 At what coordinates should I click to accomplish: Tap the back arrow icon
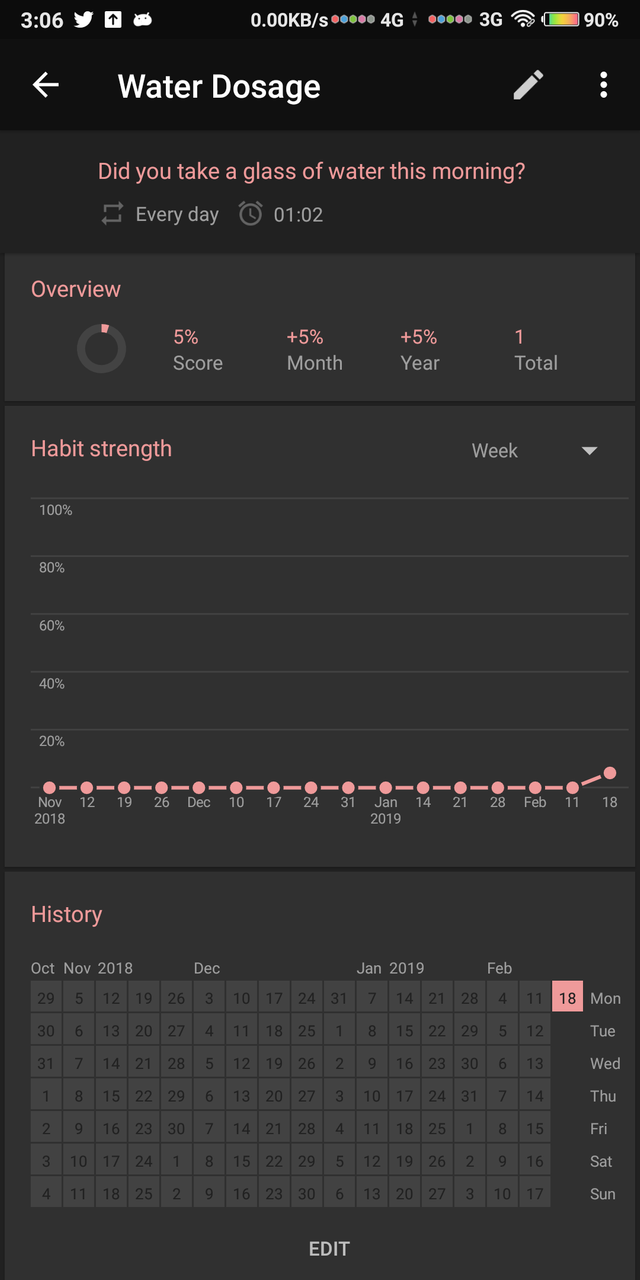coord(46,86)
